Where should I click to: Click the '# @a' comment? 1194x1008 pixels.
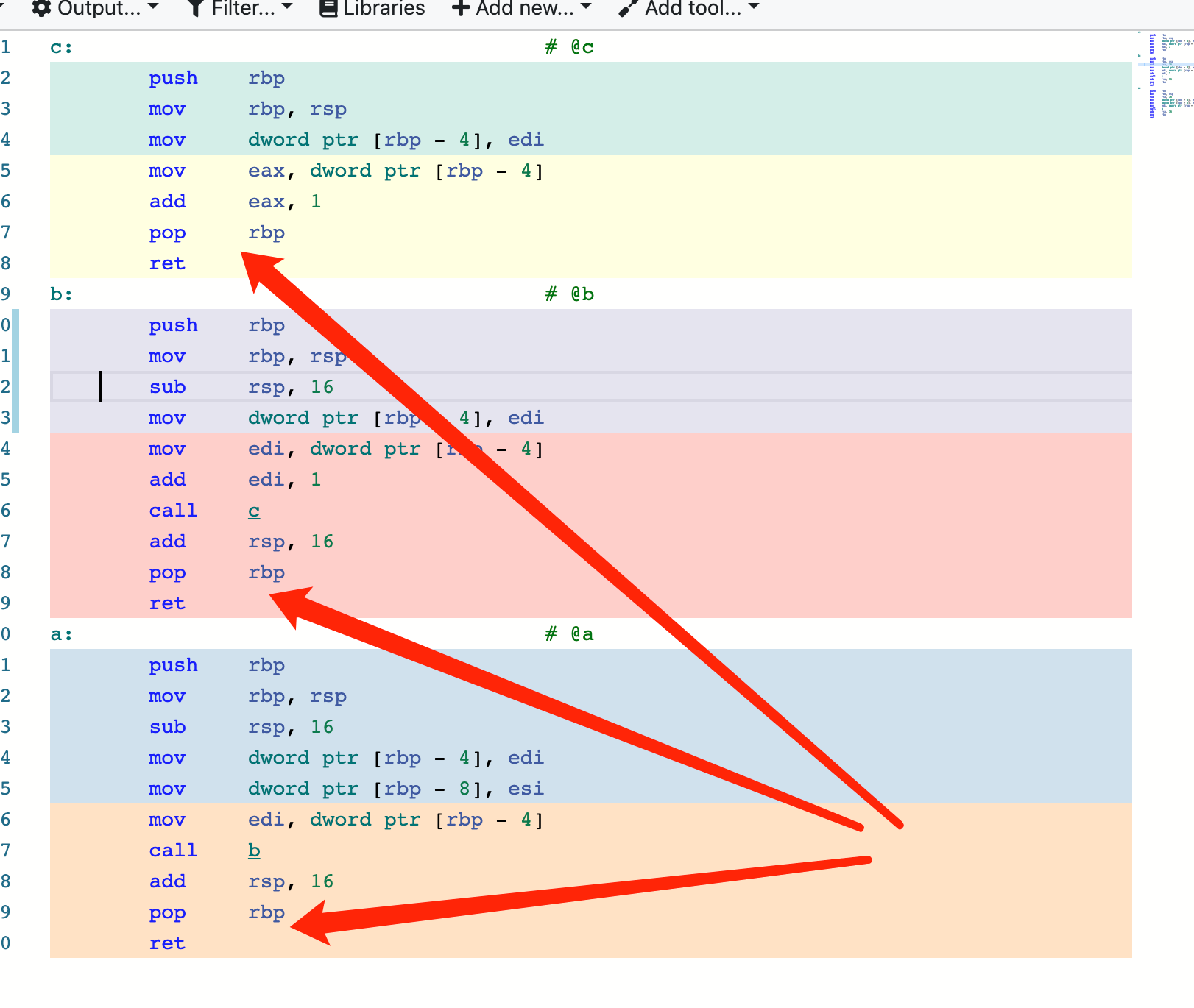(569, 634)
